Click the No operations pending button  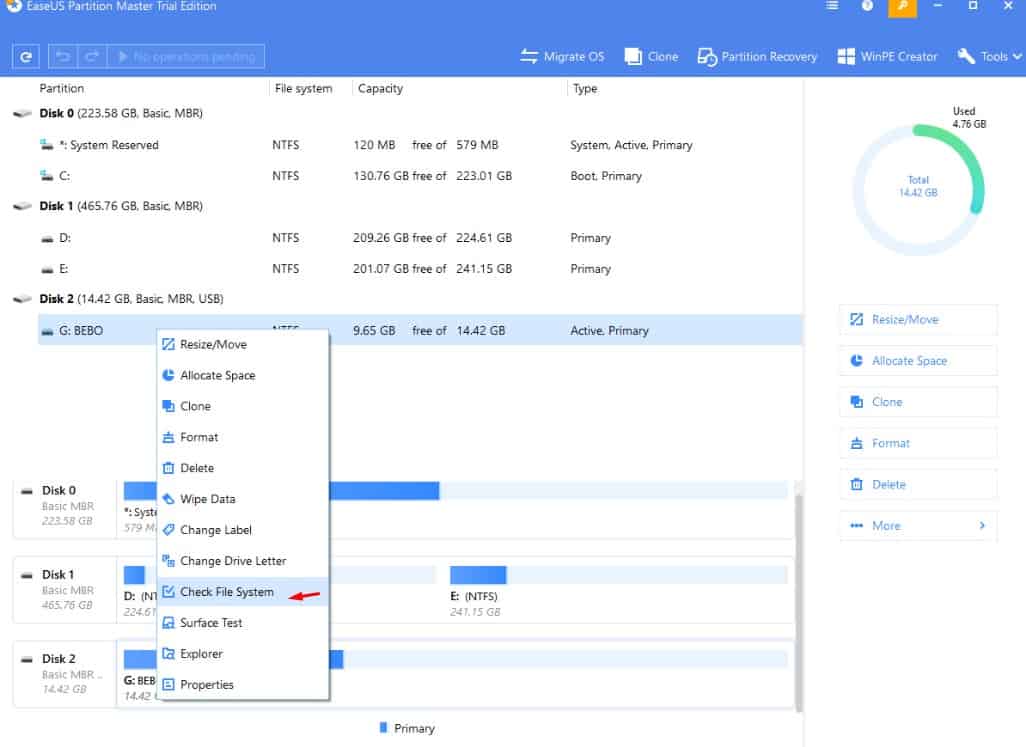(x=186, y=57)
